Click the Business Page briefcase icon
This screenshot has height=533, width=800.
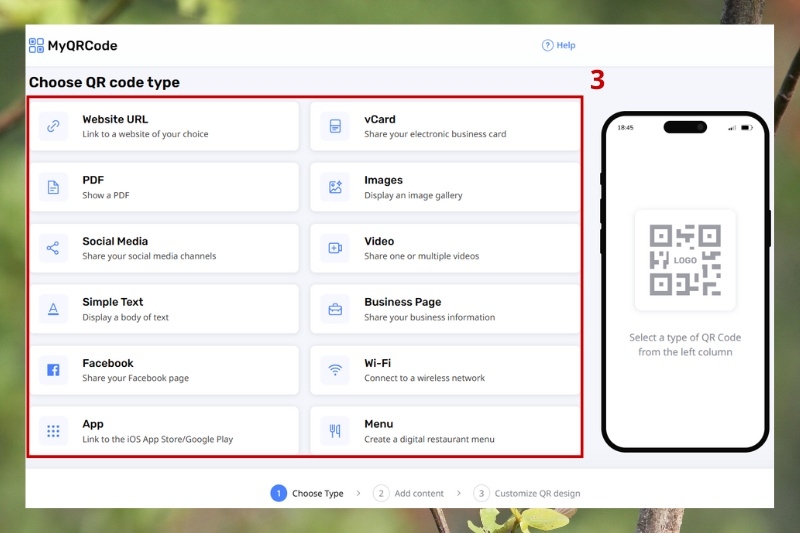click(335, 309)
